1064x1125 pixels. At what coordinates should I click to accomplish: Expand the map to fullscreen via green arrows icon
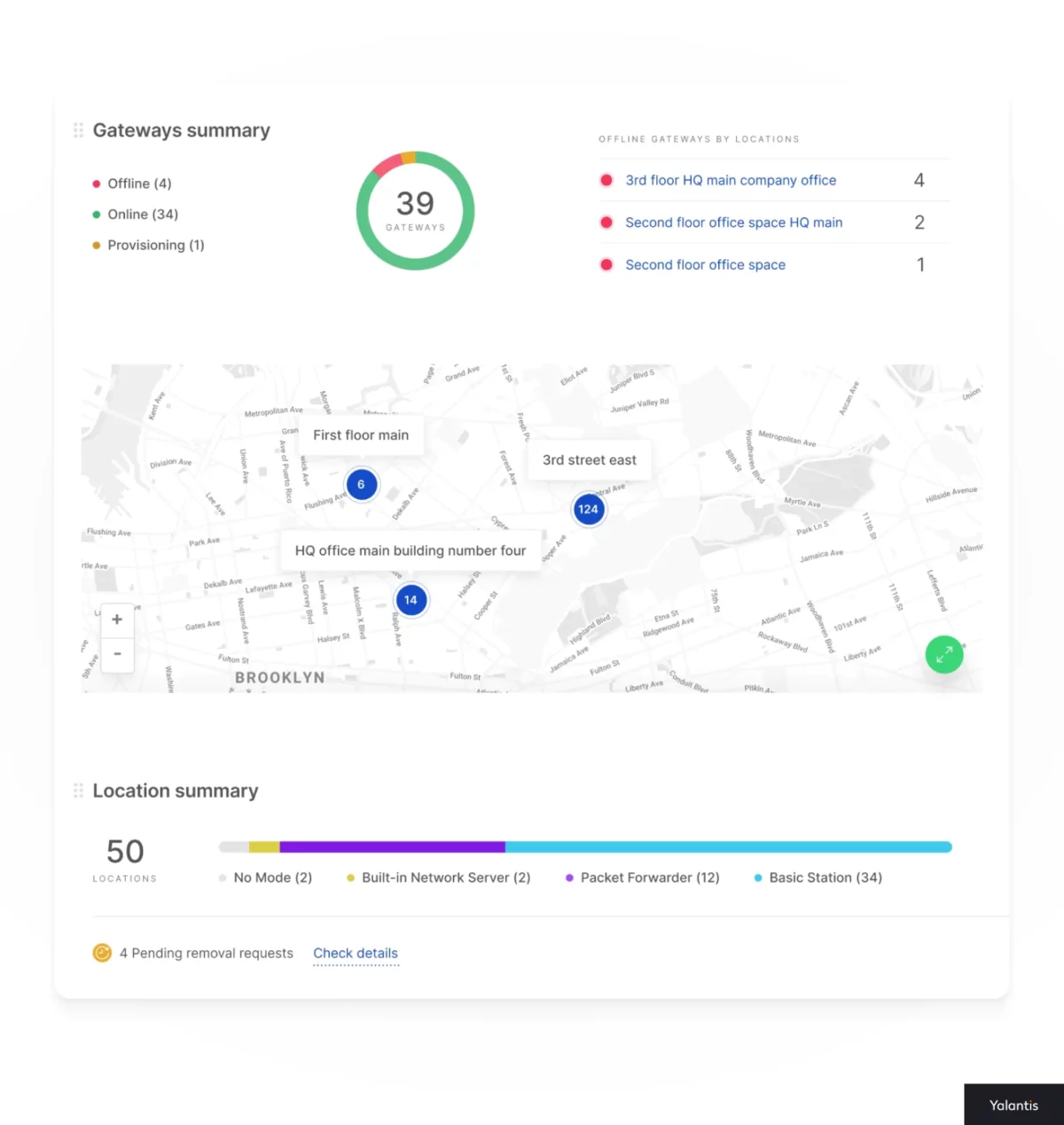tap(944, 654)
